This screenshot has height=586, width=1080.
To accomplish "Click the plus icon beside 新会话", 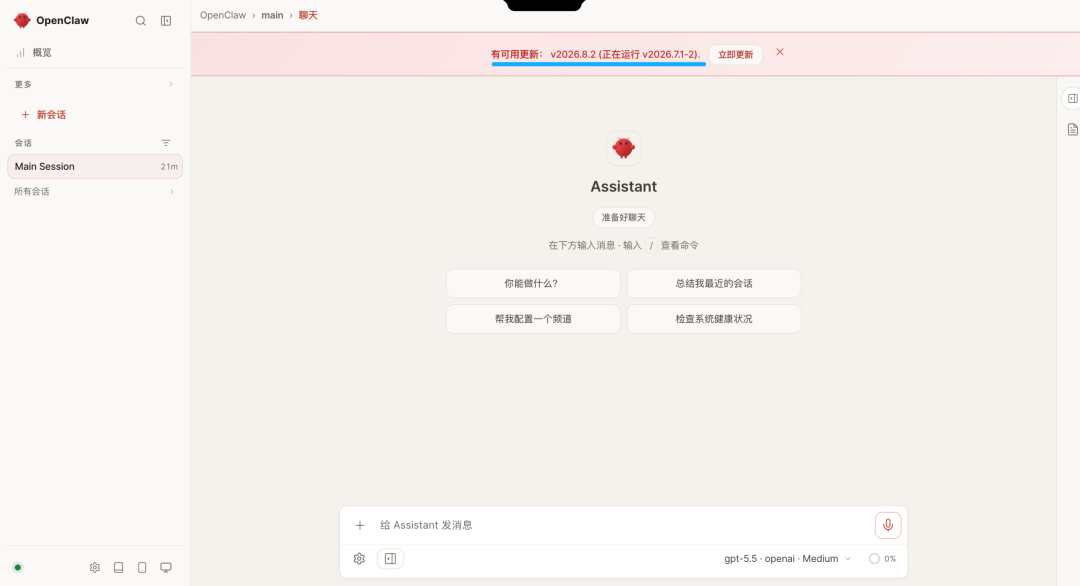I will point(25,115).
